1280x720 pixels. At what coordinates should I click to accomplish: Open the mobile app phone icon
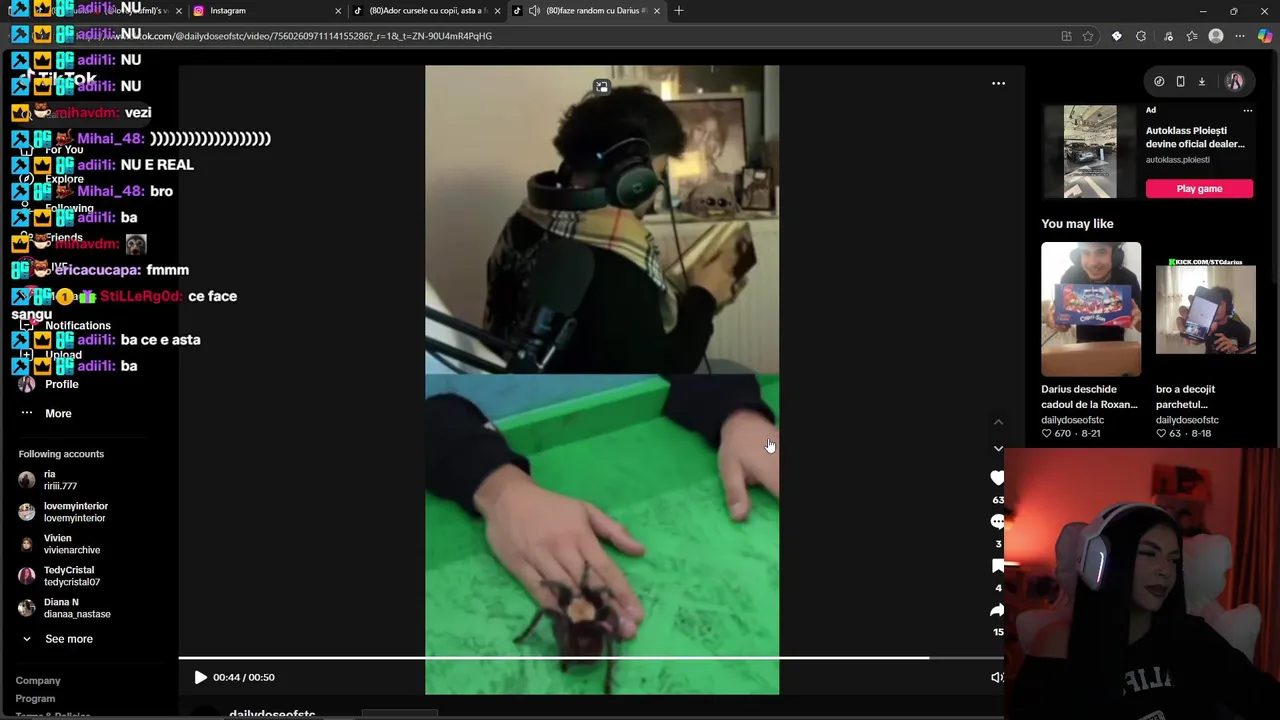(1180, 82)
